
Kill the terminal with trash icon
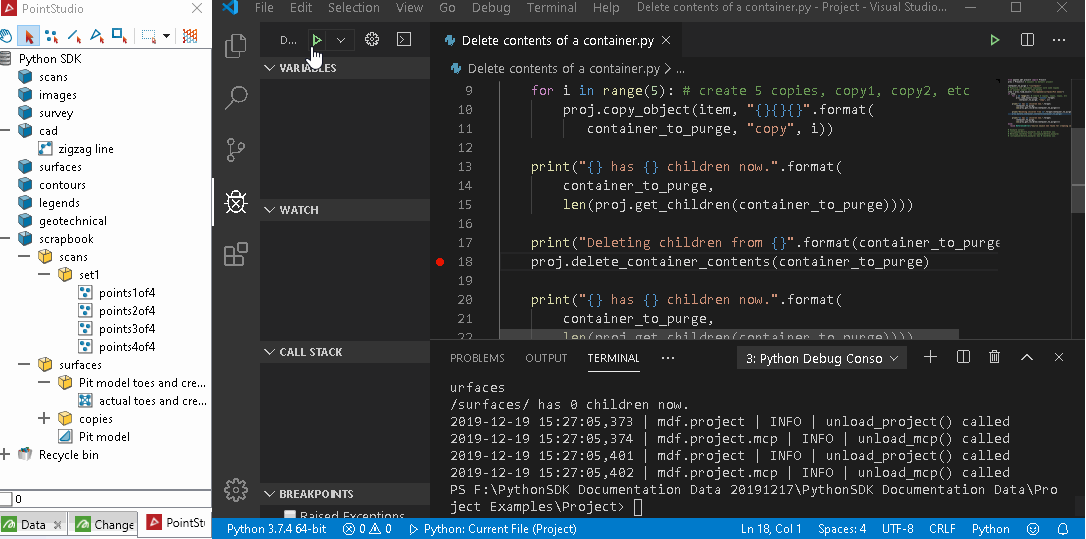tap(994, 357)
